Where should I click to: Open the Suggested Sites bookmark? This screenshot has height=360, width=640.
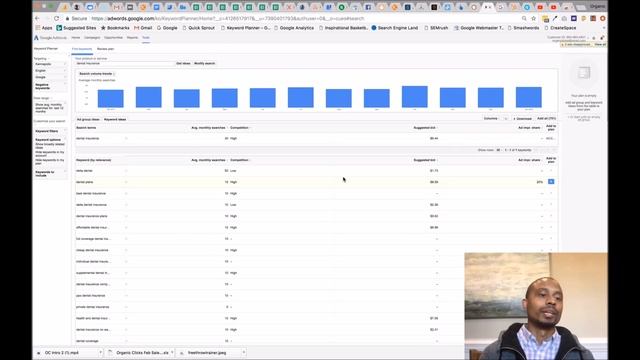tap(76, 28)
